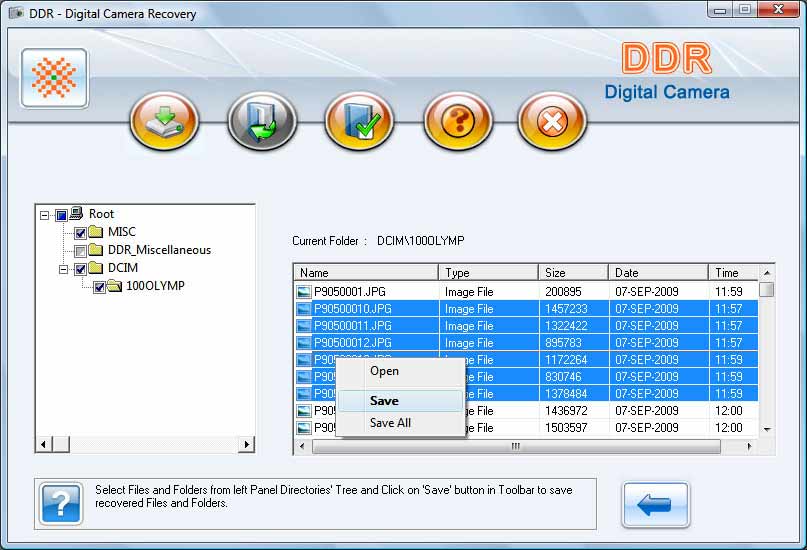Click the gray book with green arrow button
This screenshot has height=550, width=807.
tap(262, 121)
